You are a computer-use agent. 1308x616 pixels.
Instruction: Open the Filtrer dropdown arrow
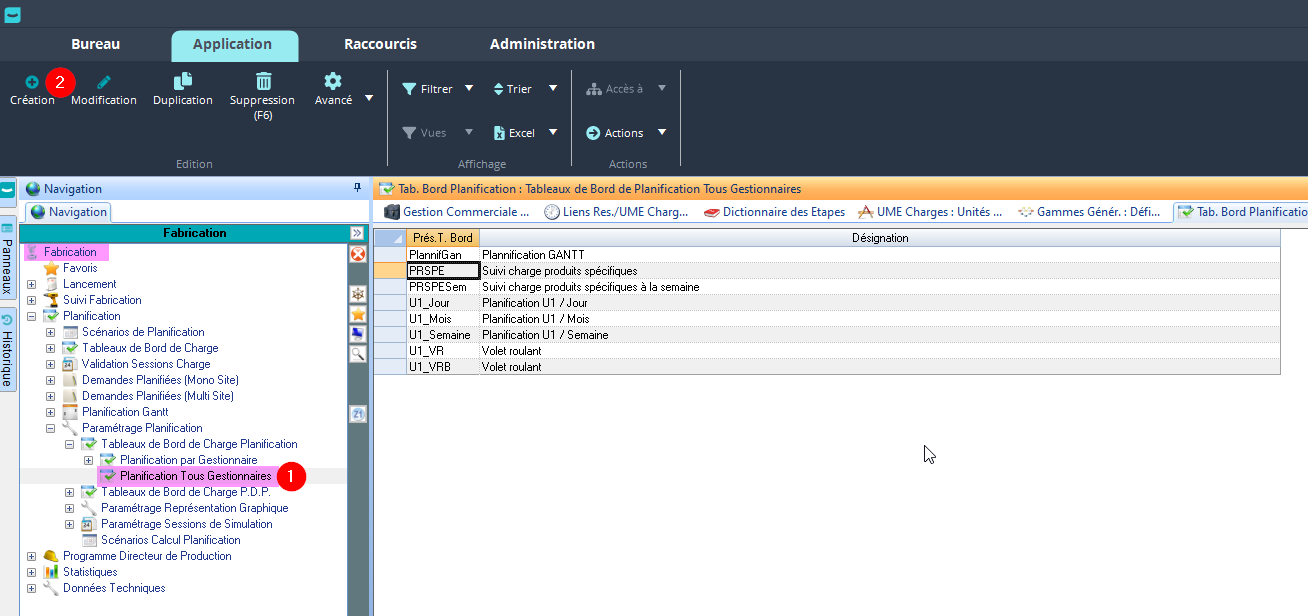pos(469,89)
